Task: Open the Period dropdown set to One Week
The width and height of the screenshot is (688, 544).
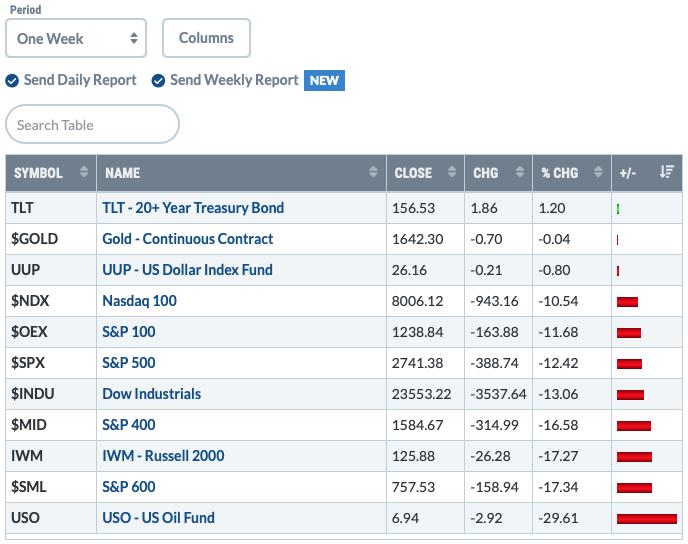Action: [x=76, y=38]
